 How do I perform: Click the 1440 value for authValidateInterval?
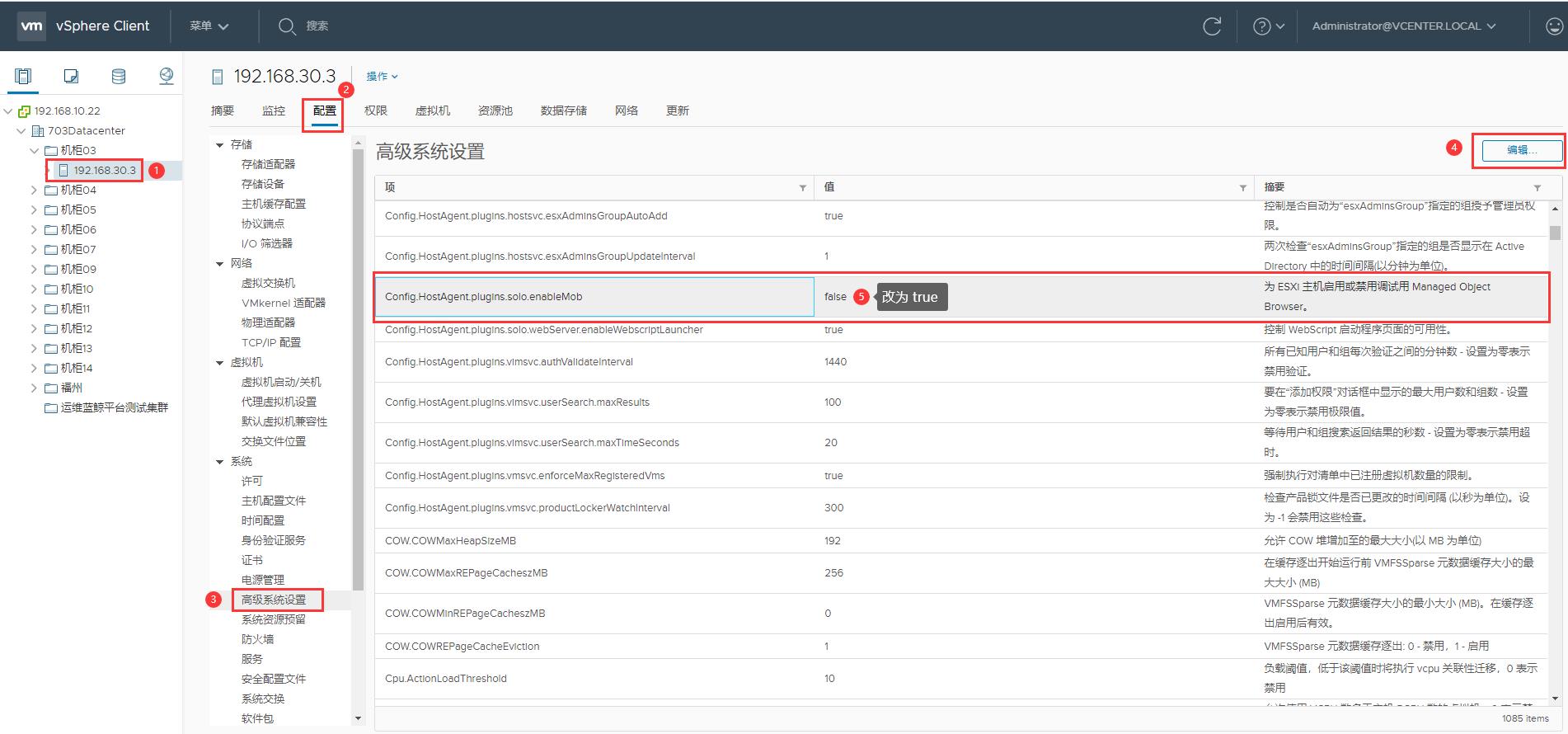(x=835, y=362)
